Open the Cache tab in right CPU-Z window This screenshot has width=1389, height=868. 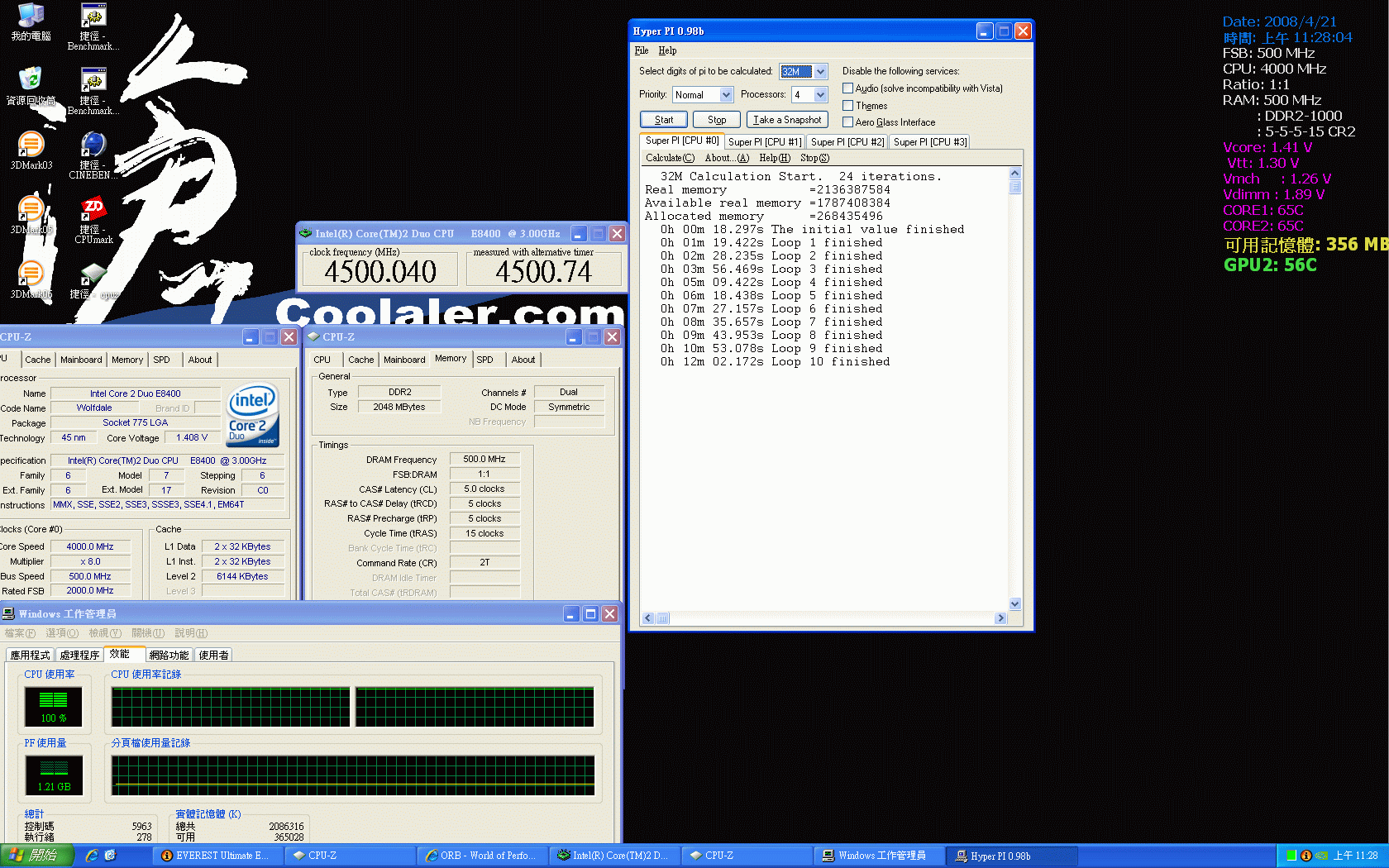pyautogui.click(x=360, y=360)
